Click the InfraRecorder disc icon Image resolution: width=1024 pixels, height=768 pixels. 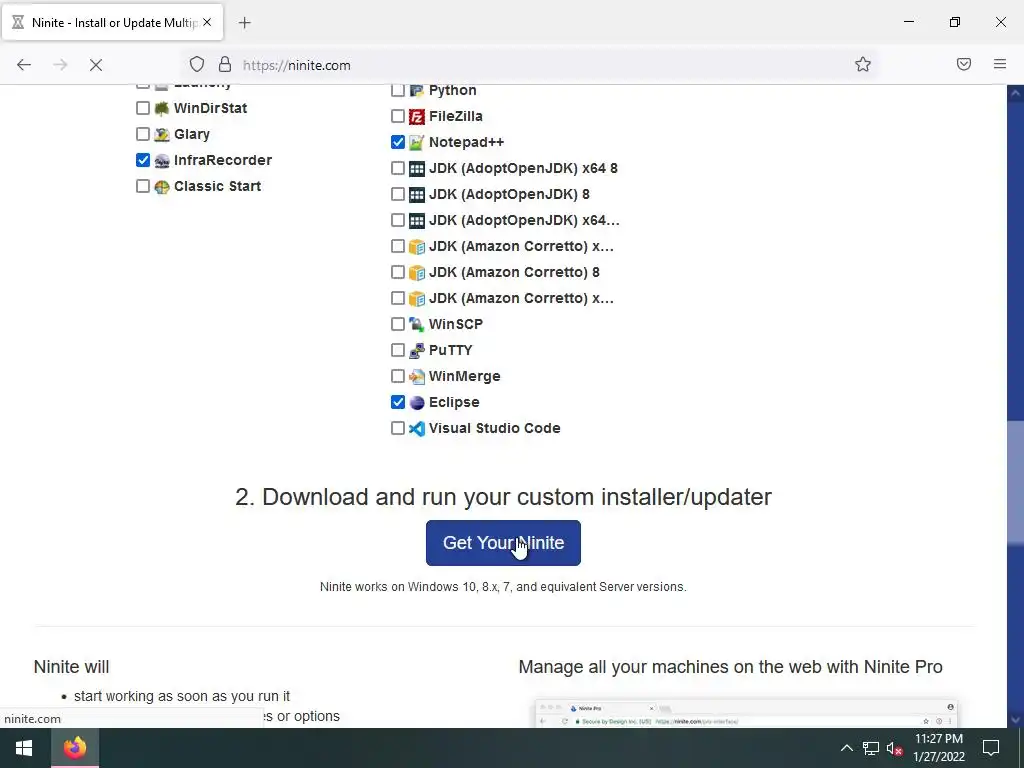(161, 161)
